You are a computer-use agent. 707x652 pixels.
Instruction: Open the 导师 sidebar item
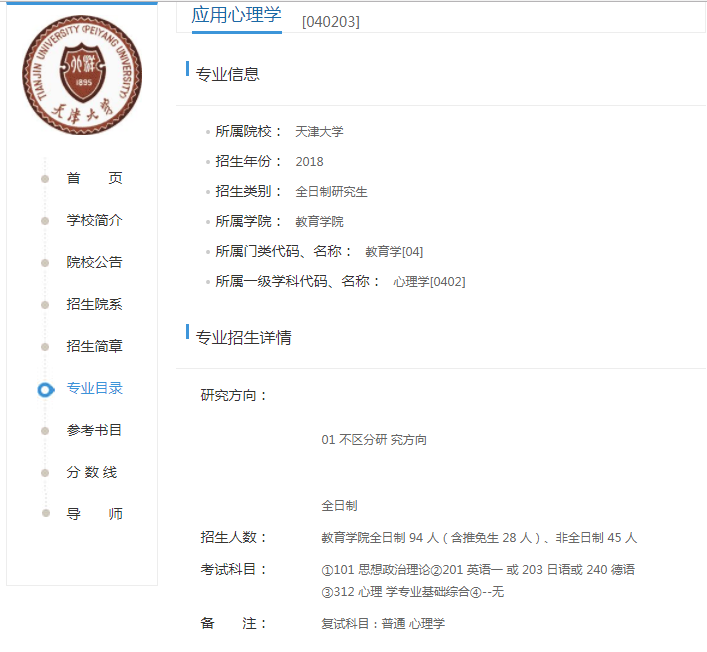click(x=95, y=514)
